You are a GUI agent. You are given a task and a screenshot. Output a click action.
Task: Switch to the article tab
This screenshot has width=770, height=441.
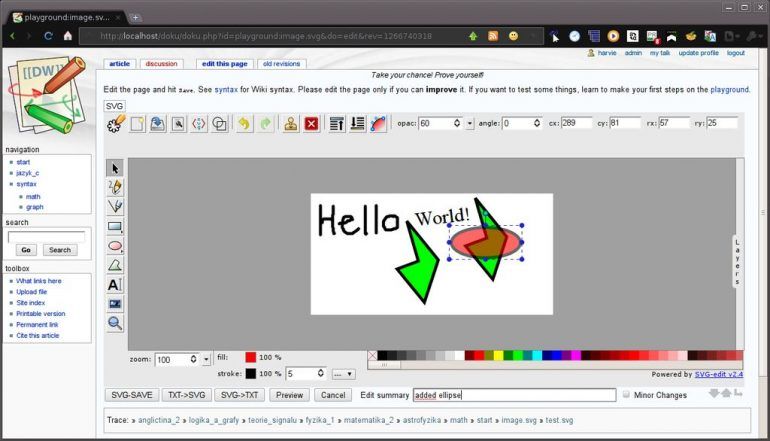[x=119, y=64]
